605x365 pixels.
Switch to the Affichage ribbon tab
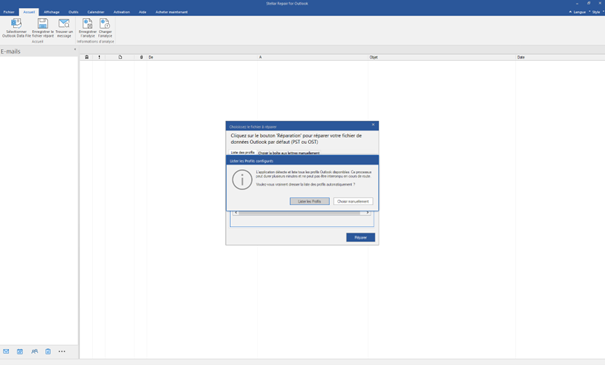[x=51, y=12]
